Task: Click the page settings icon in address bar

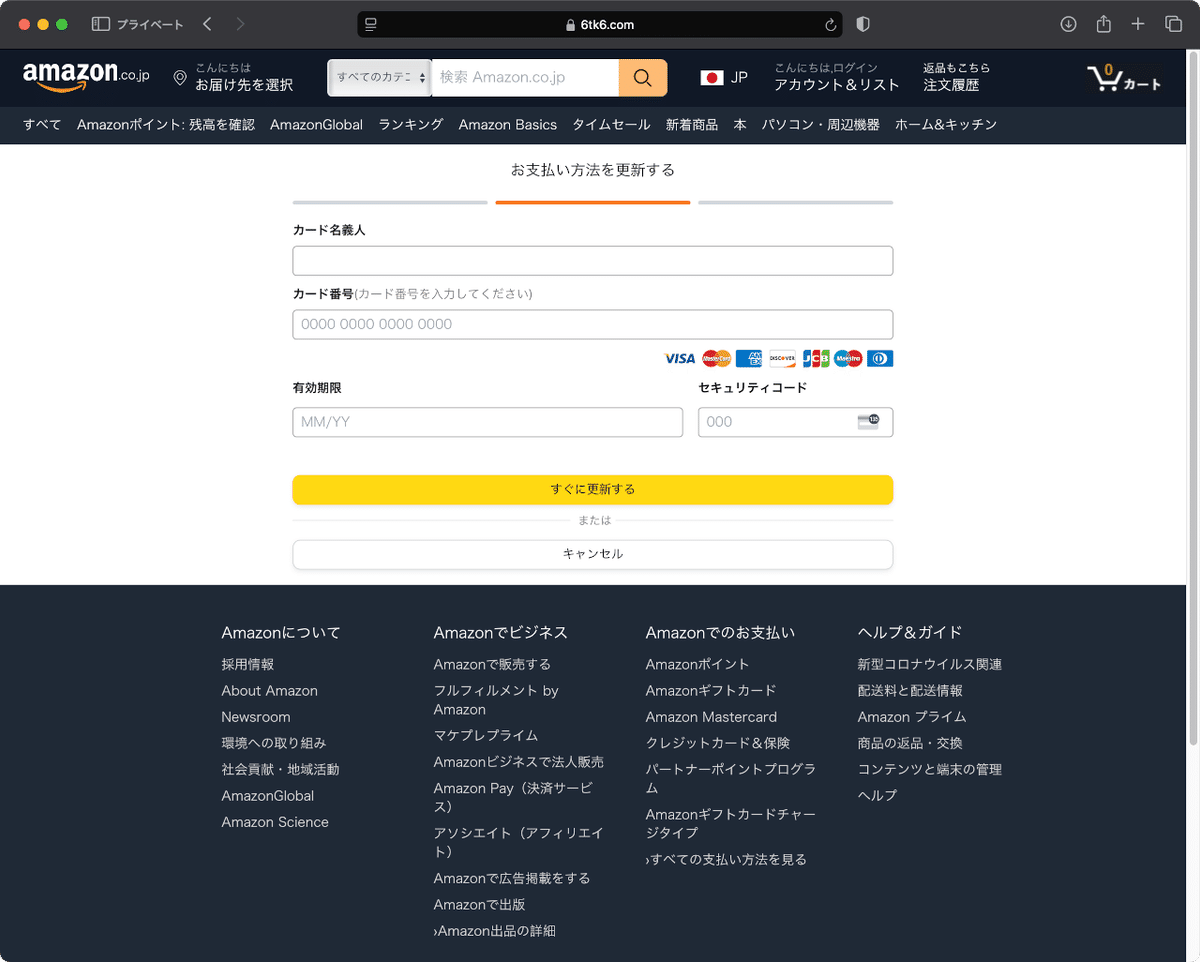Action: pyautogui.click(x=371, y=24)
